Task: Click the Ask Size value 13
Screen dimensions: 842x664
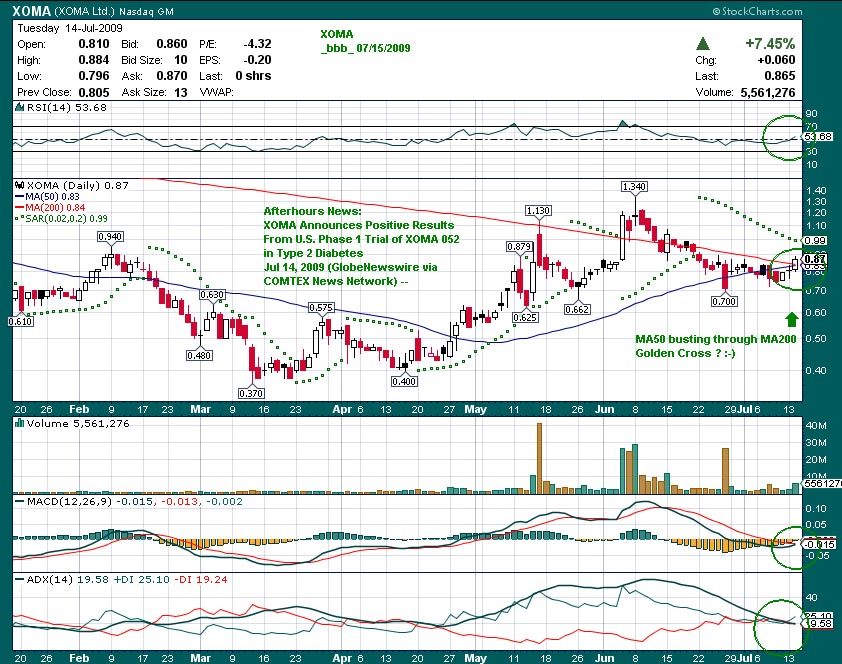Action: pos(180,92)
